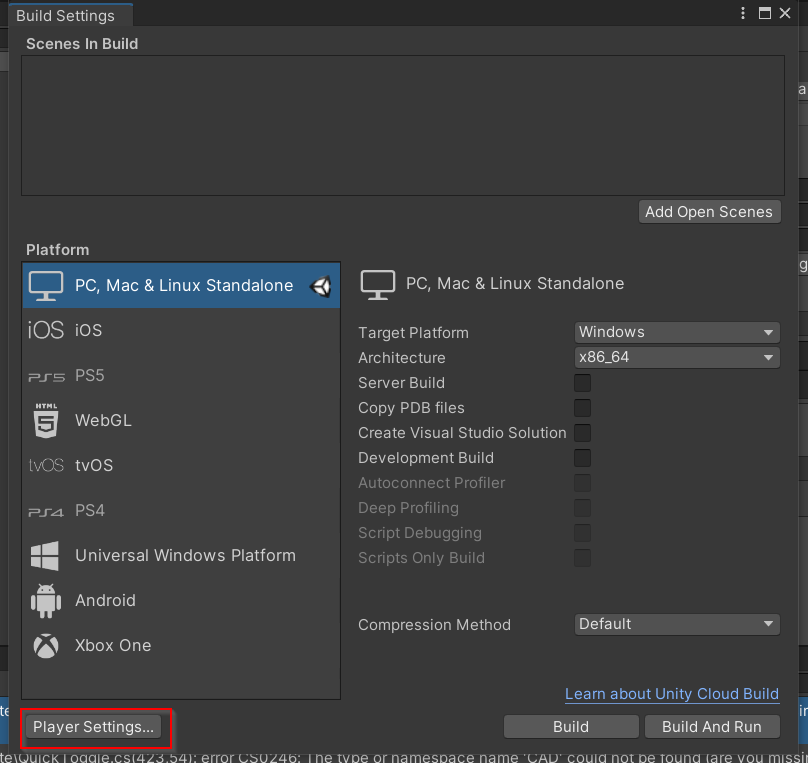808x763 pixels.
Task: Toggle the Autoconnect Profiler checkbox
Action: coord(582,483)
